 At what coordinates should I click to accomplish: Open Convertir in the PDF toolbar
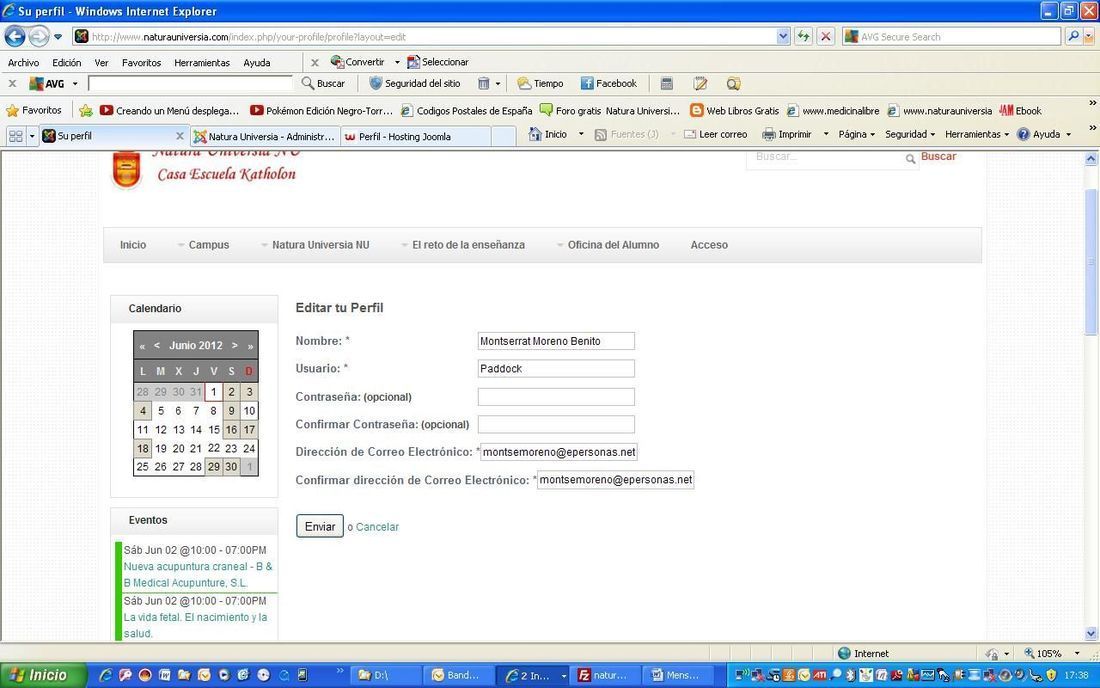click(358, 62)
